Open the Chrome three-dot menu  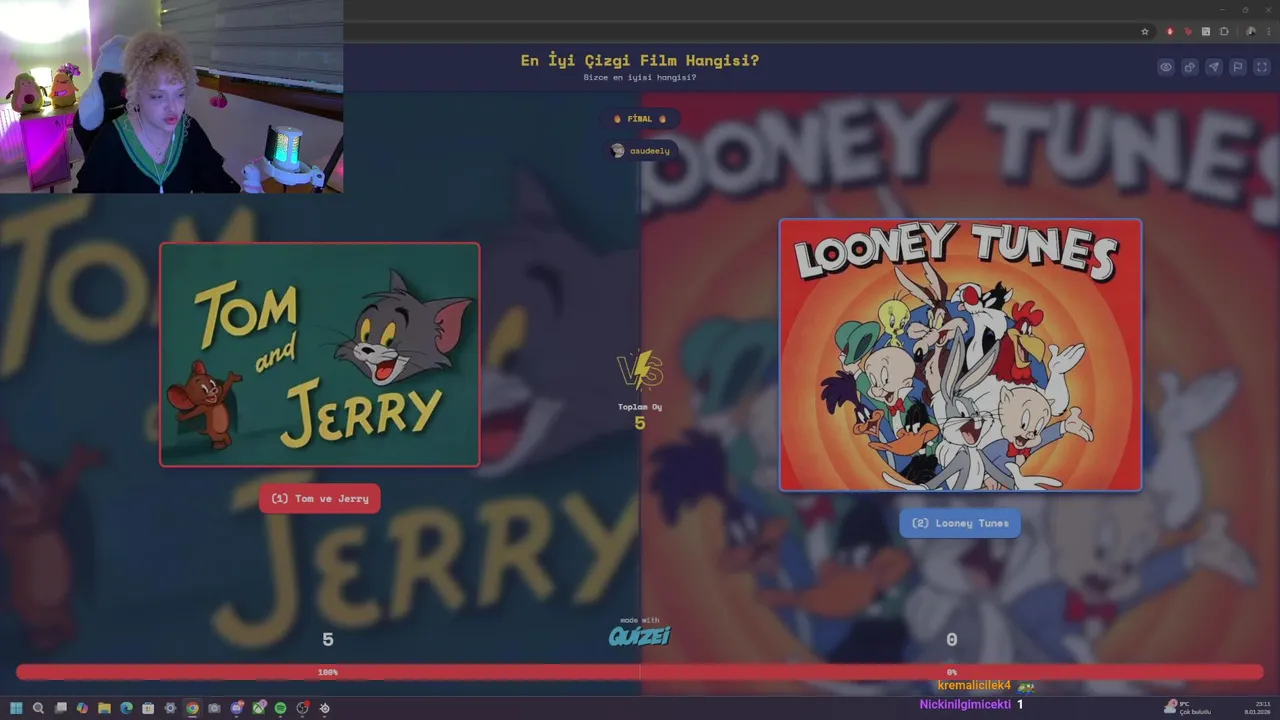pyautogui.click(x=1269, y=32)
